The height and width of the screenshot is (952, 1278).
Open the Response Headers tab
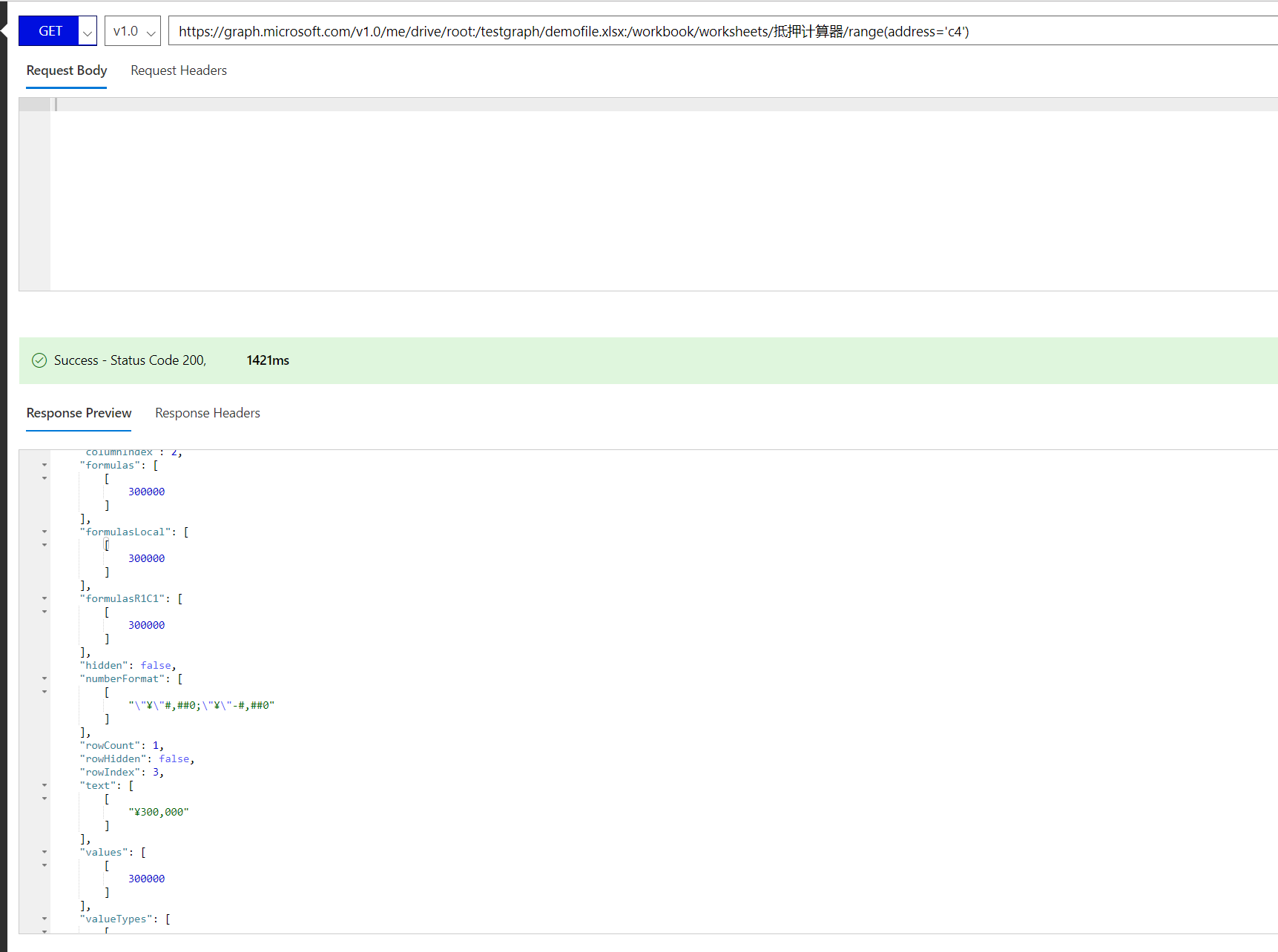click(208, 413)
